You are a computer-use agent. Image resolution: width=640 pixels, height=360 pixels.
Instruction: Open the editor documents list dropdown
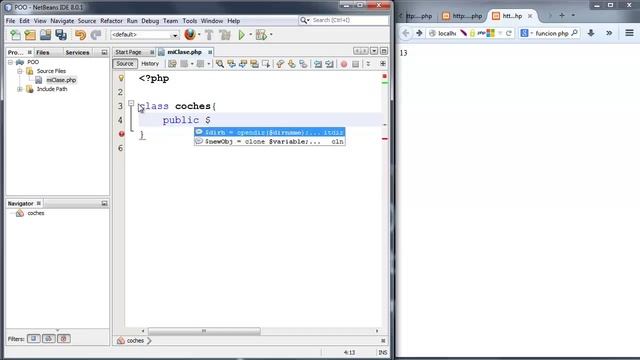pyautogui.click(x=374, y=51)
